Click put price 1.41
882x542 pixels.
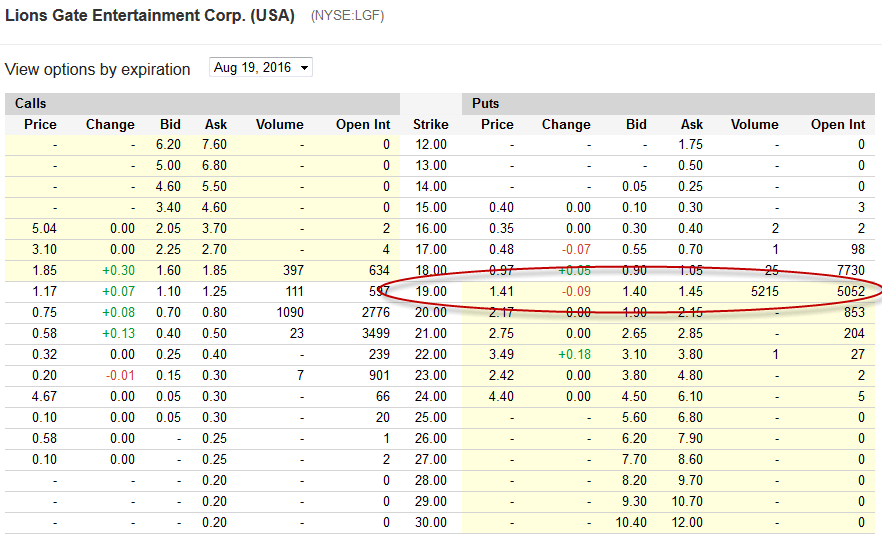501,291
